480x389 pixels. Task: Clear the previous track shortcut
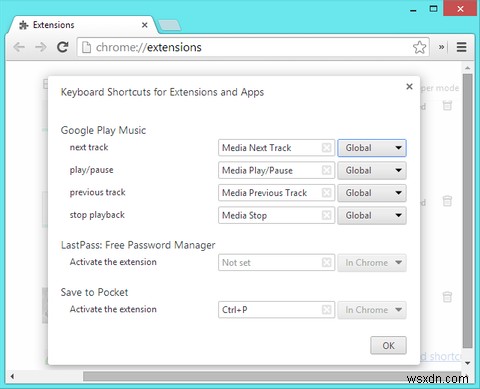(327, 193)
